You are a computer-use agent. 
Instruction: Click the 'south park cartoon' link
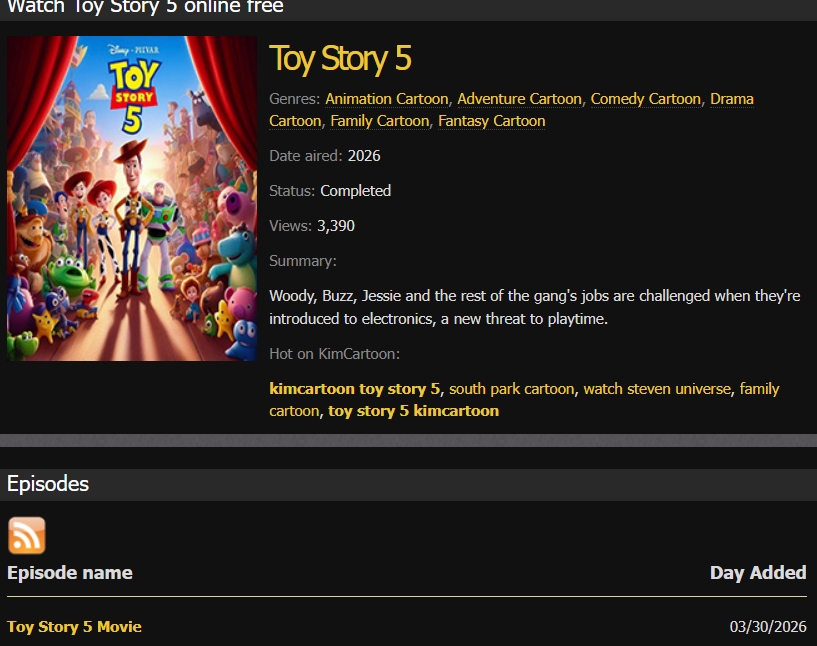point(512,389)
